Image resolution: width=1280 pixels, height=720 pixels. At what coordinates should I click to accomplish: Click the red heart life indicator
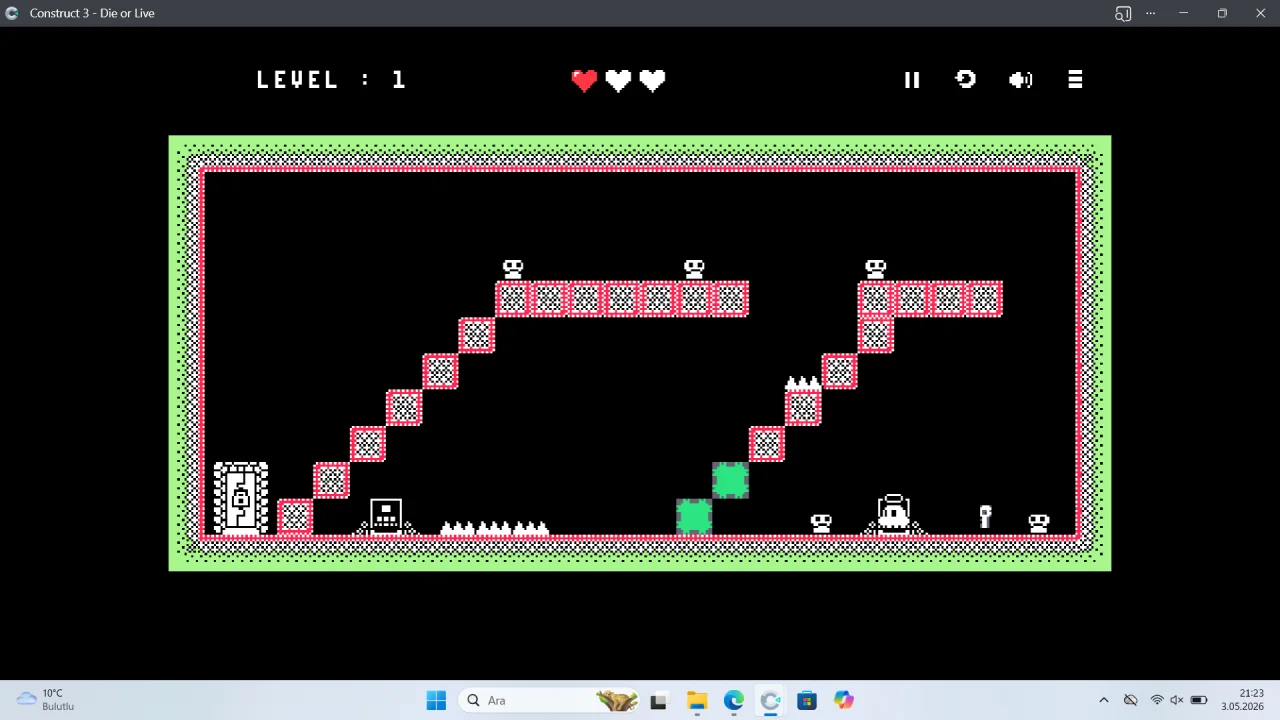click(x=584, y=80)
